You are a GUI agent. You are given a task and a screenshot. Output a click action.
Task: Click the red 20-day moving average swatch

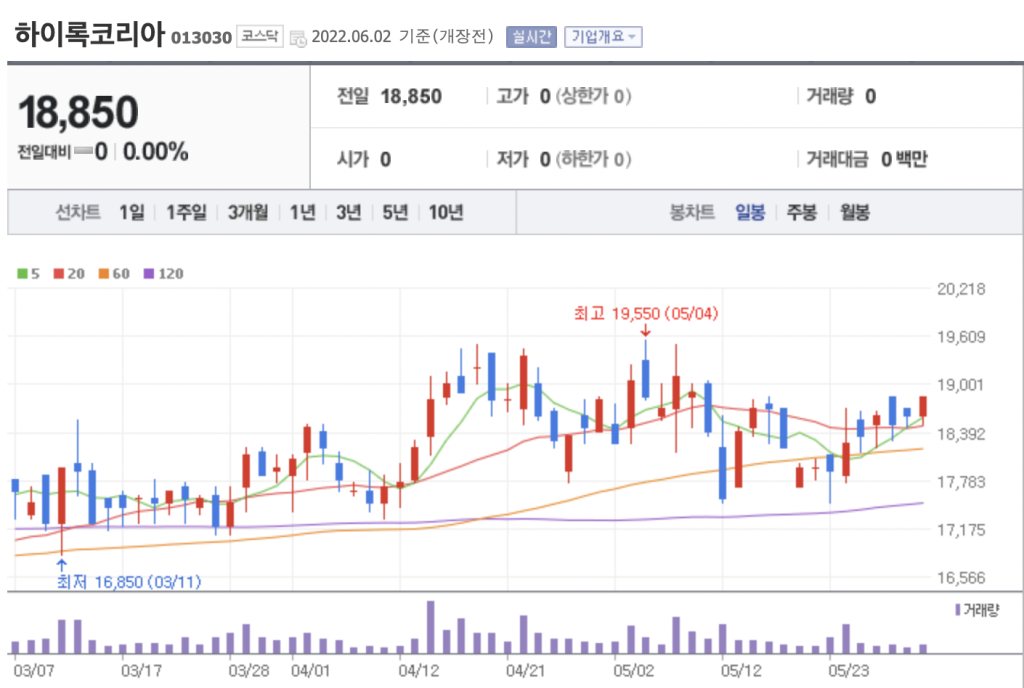(x=59, y=274)
